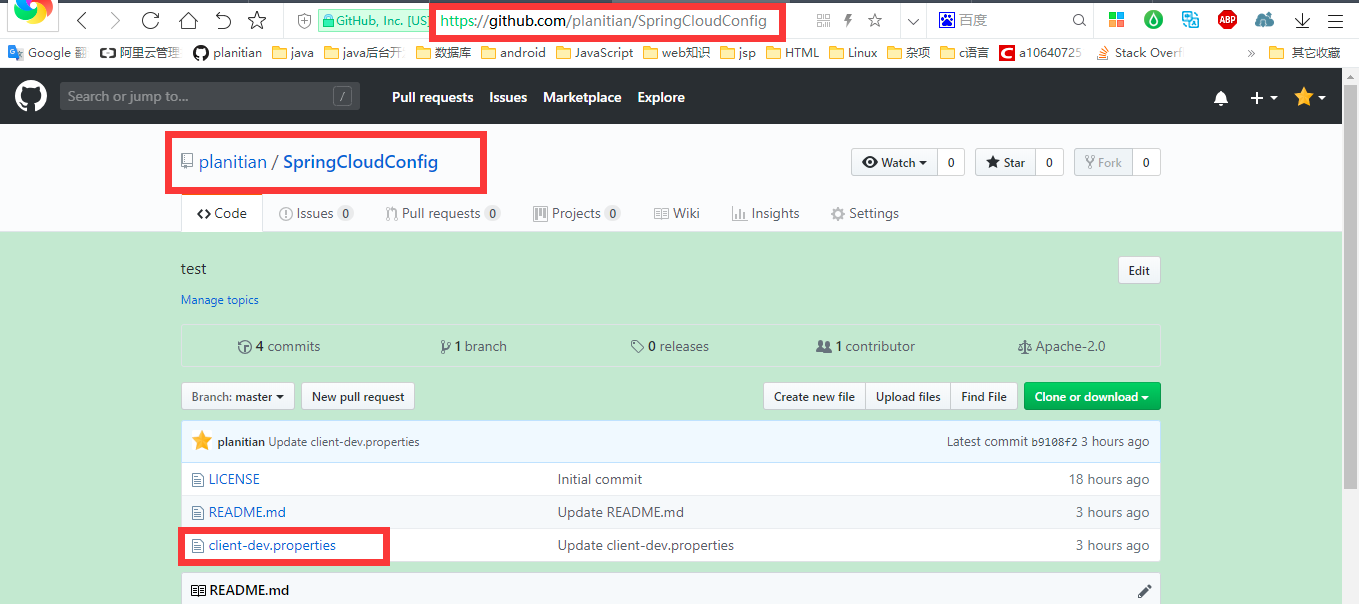The width and height of the screenshot is (1359, 604).
Task: Open the browser hamburger menu
Action: 1334,20
